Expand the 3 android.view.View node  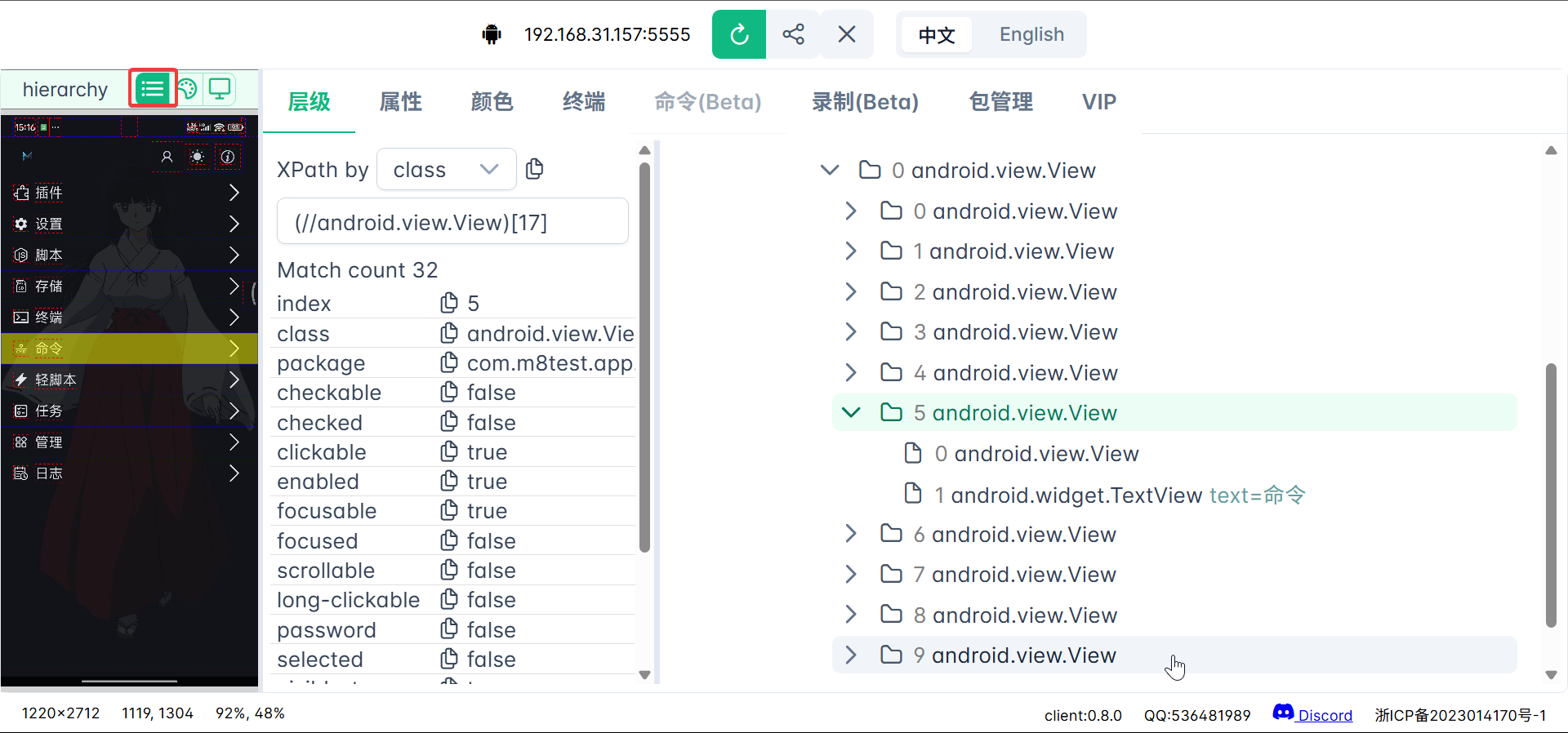click(851, 332)
